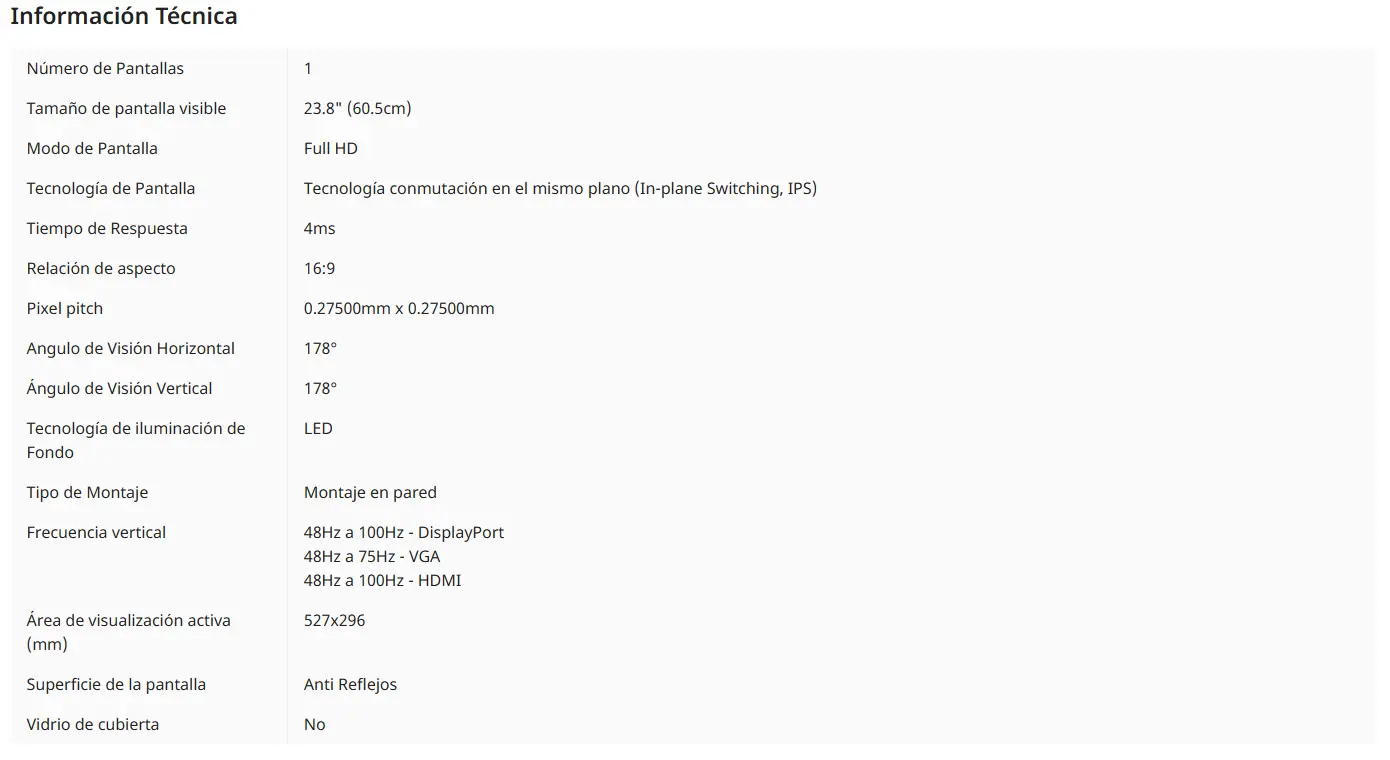
Task: Select the Número de Pantallas label
Action: [x=105, y=68]
